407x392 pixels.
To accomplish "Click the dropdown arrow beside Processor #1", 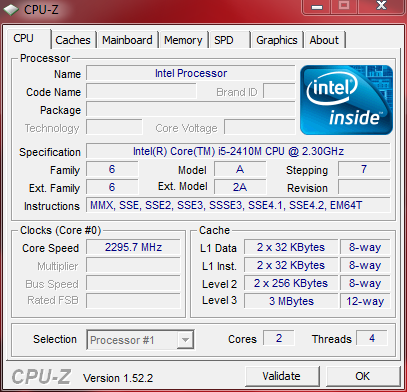I will (x=185, y=340).
